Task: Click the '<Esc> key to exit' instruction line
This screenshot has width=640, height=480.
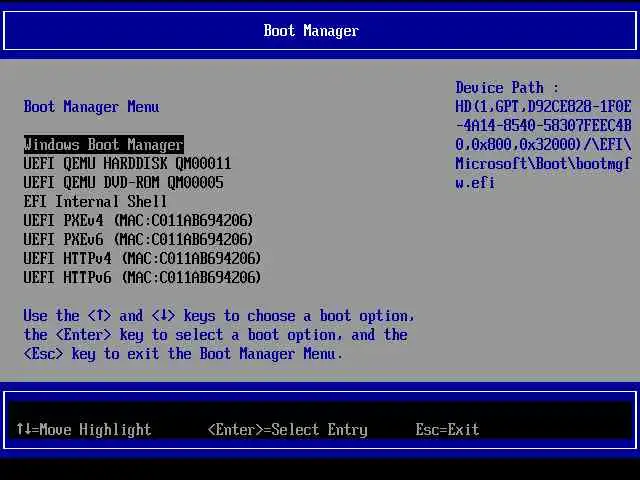Action: tap(183, 353)
